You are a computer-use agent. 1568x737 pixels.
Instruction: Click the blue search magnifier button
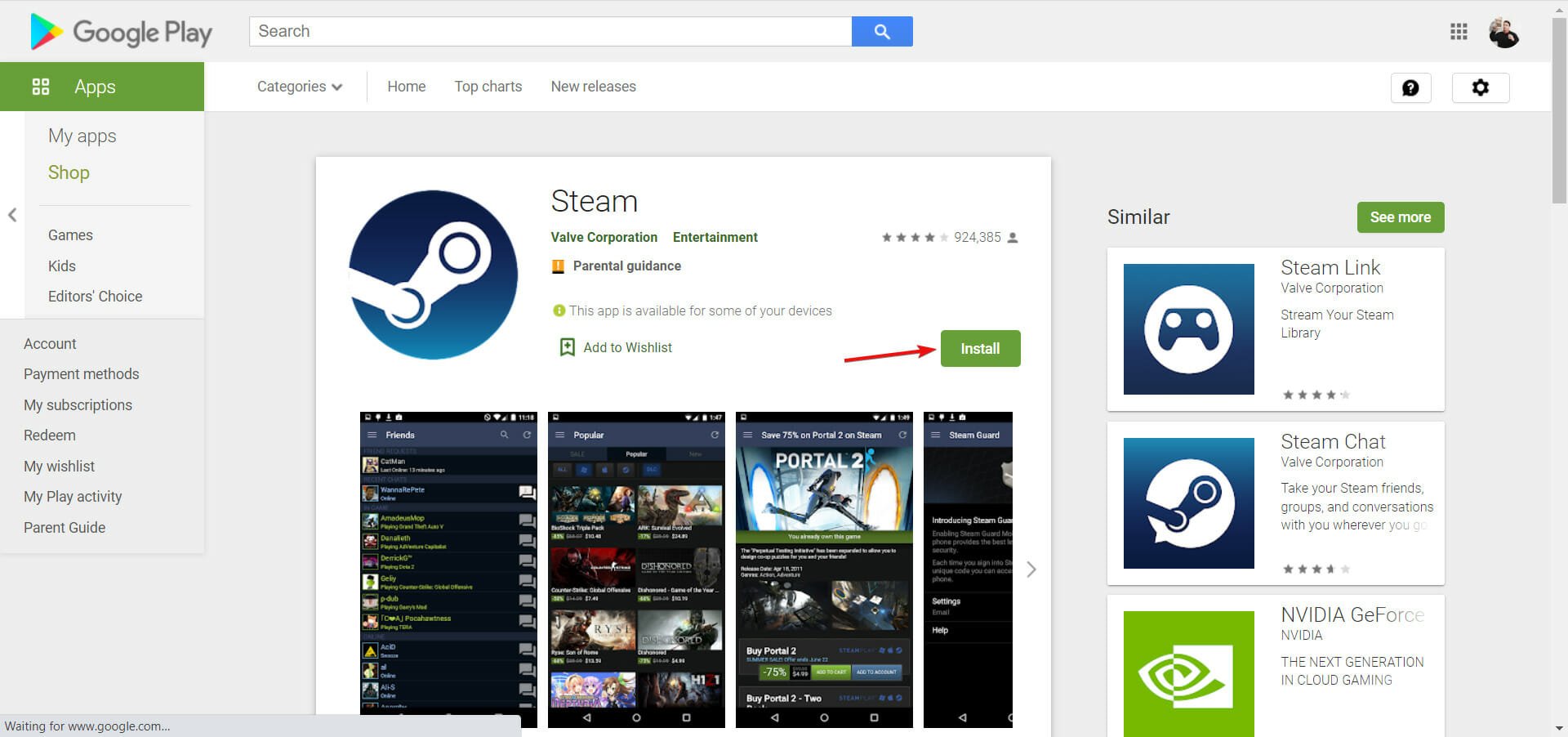[882, 31]
